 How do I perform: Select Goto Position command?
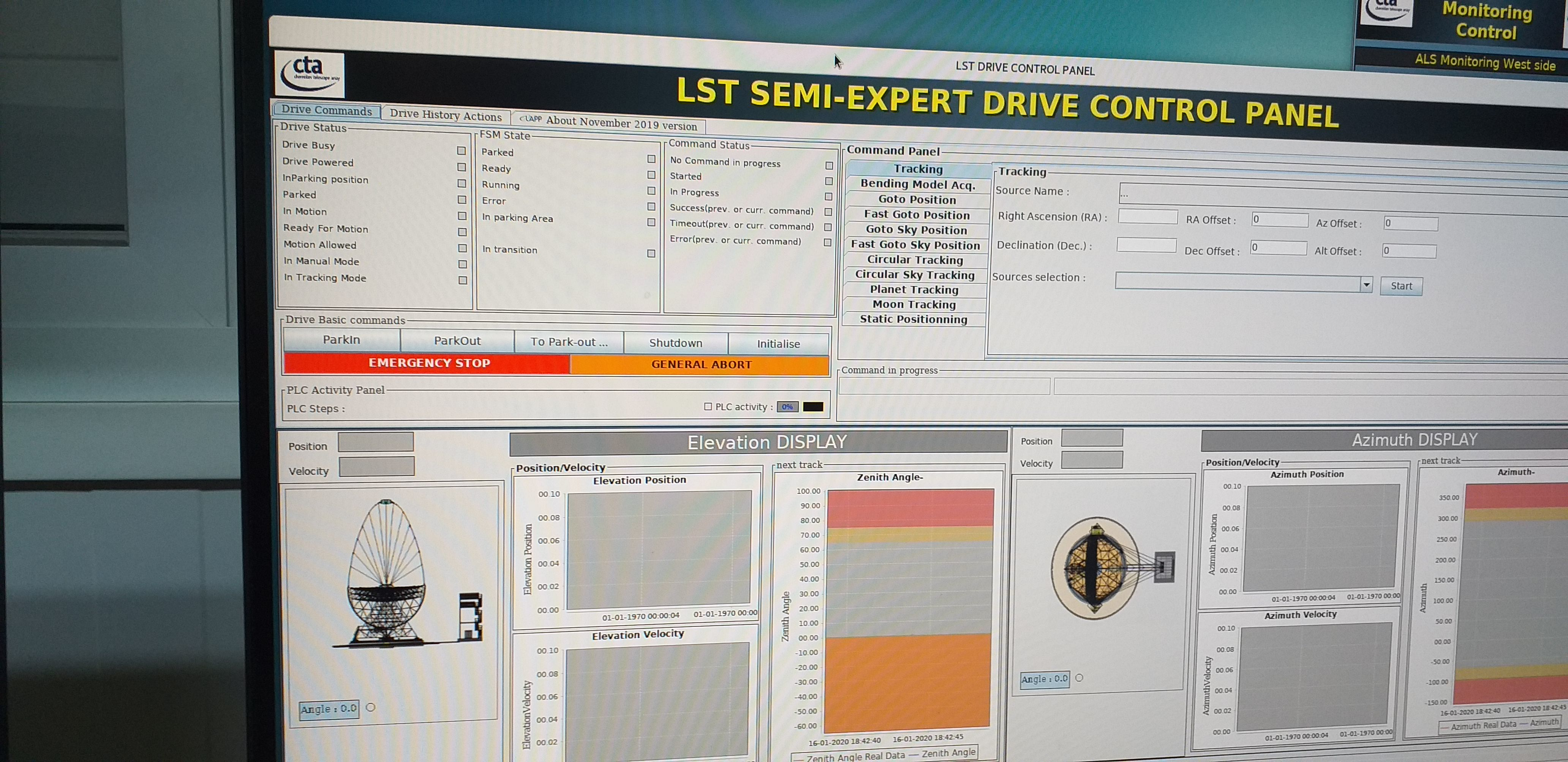(x=917, y=200)
